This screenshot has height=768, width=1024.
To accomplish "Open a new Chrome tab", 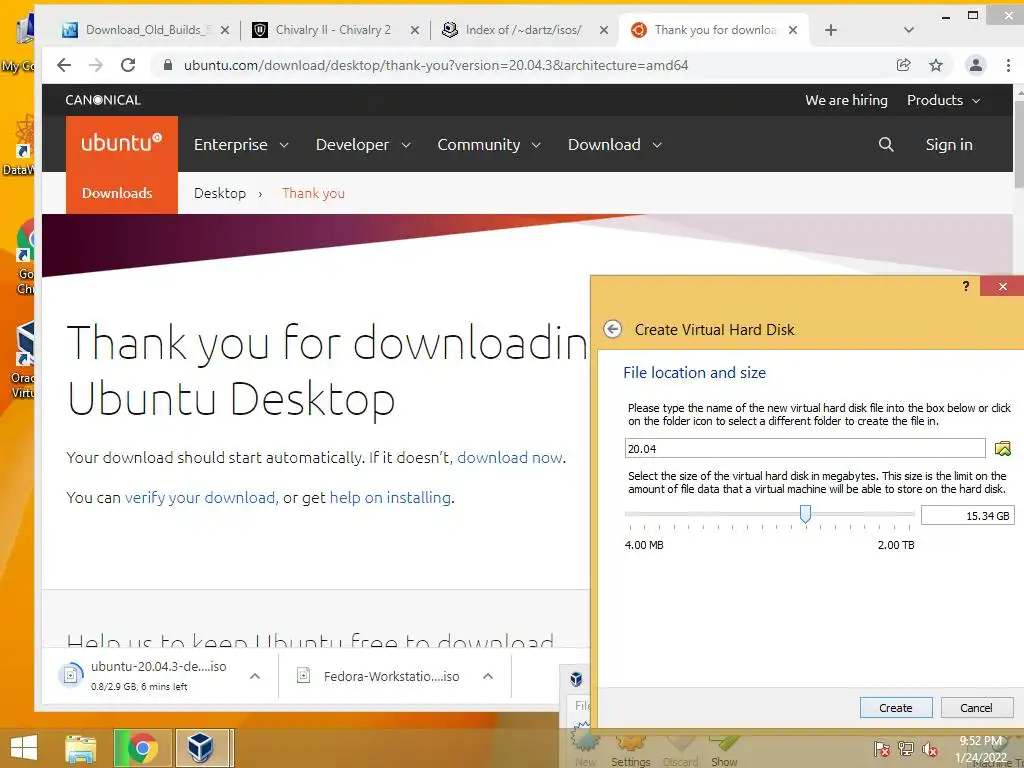I will point(831,30).
